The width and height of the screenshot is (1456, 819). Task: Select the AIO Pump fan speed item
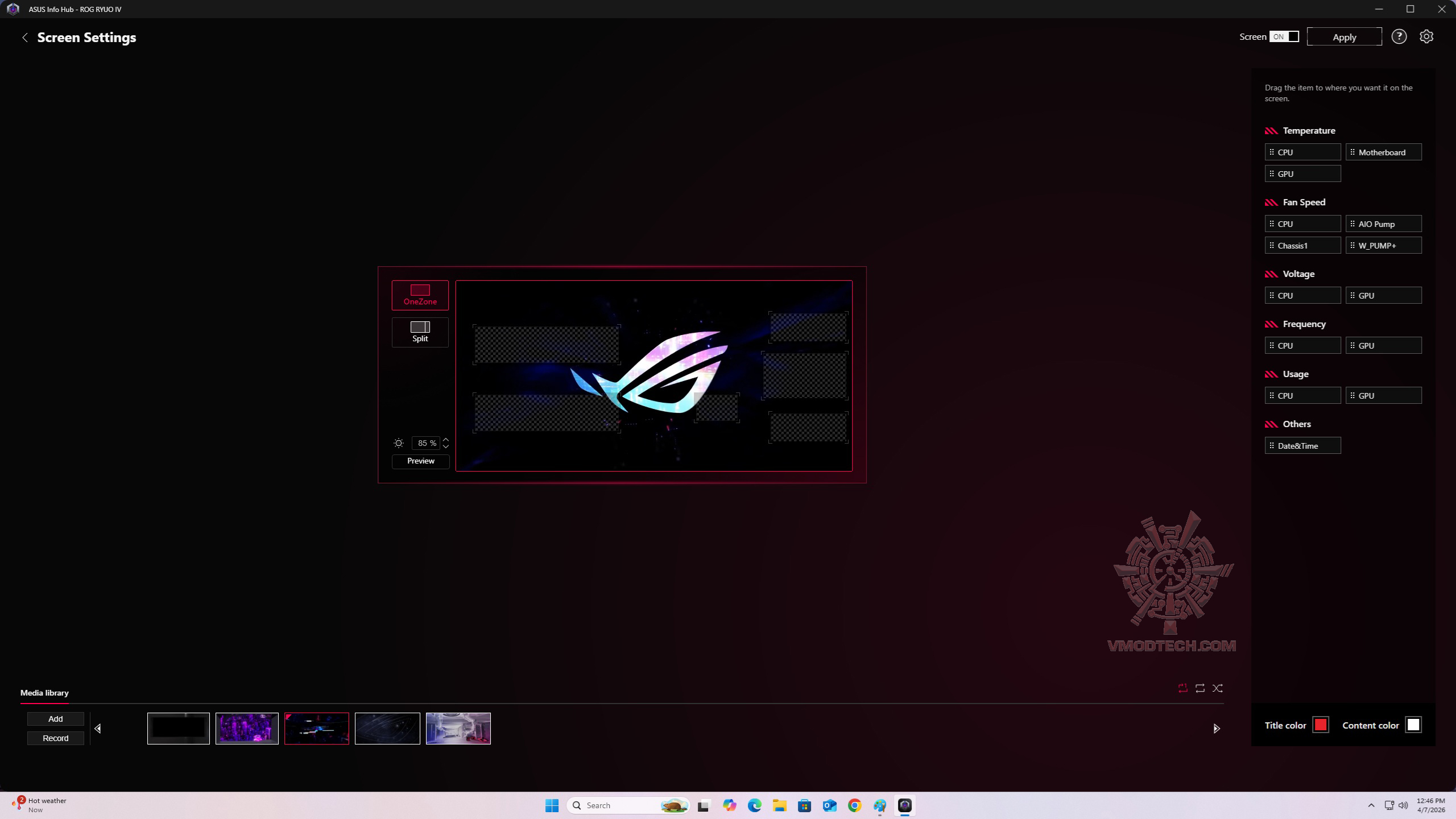pos(1383,224)
